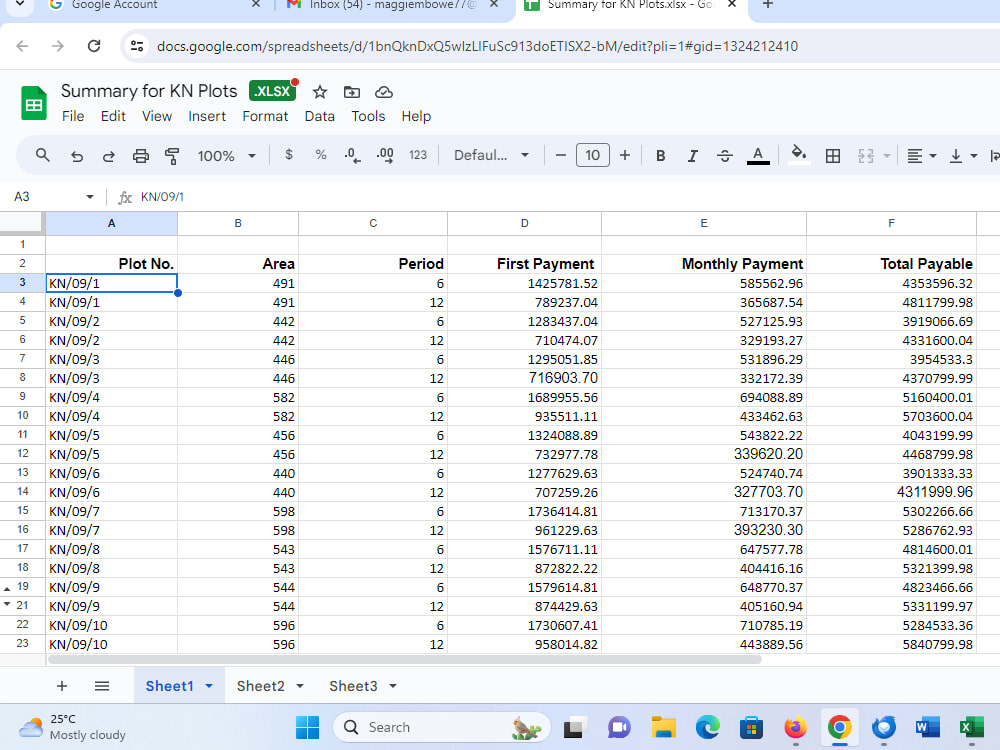Open Sheet3 tab options arrow
This screenshot has height=750, width=1000.
393,686
